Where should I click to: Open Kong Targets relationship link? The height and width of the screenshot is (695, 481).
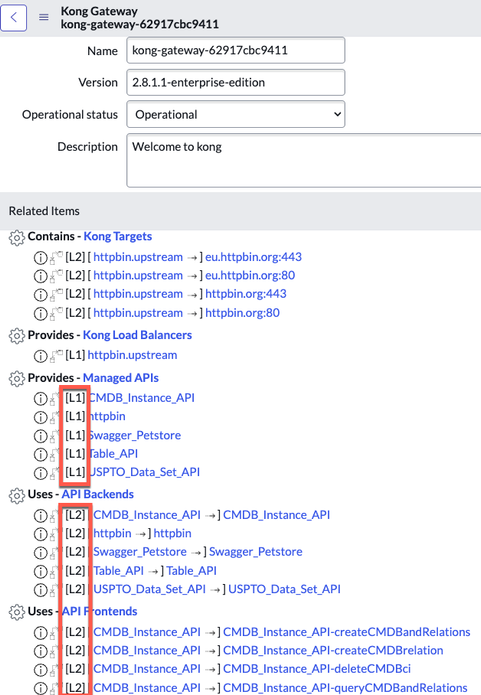pyautogui.click(x=117, y=236)
